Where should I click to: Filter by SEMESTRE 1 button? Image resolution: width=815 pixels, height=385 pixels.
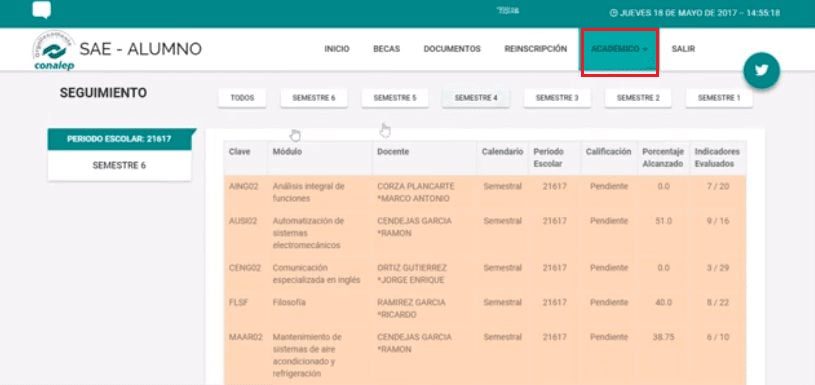pyautogui.click(x=719, y=98)
